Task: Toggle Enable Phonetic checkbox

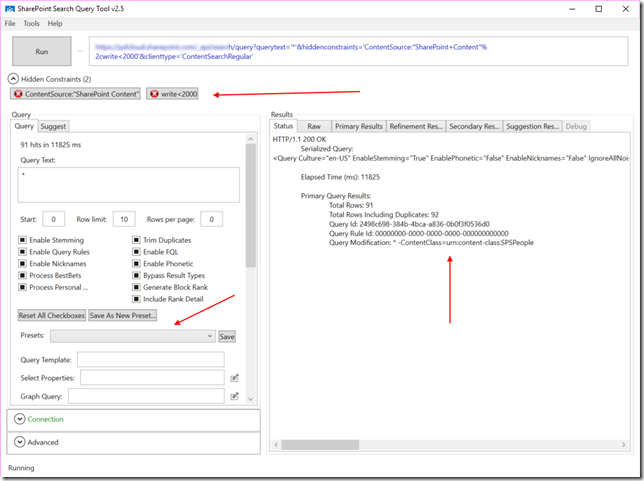Action: [136, 264]
